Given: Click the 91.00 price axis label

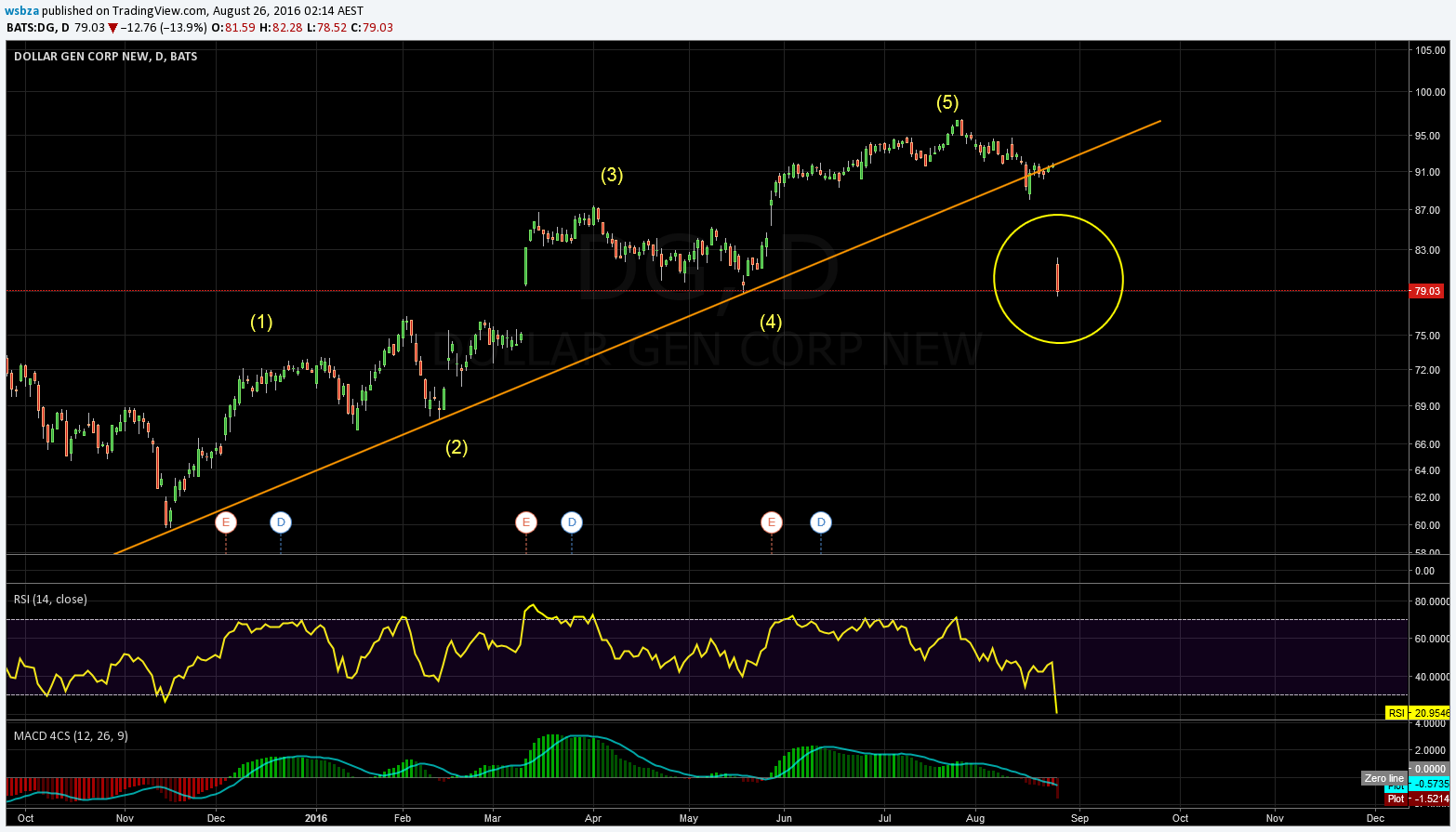Looking at the screenshot, I should point(1427,172).
